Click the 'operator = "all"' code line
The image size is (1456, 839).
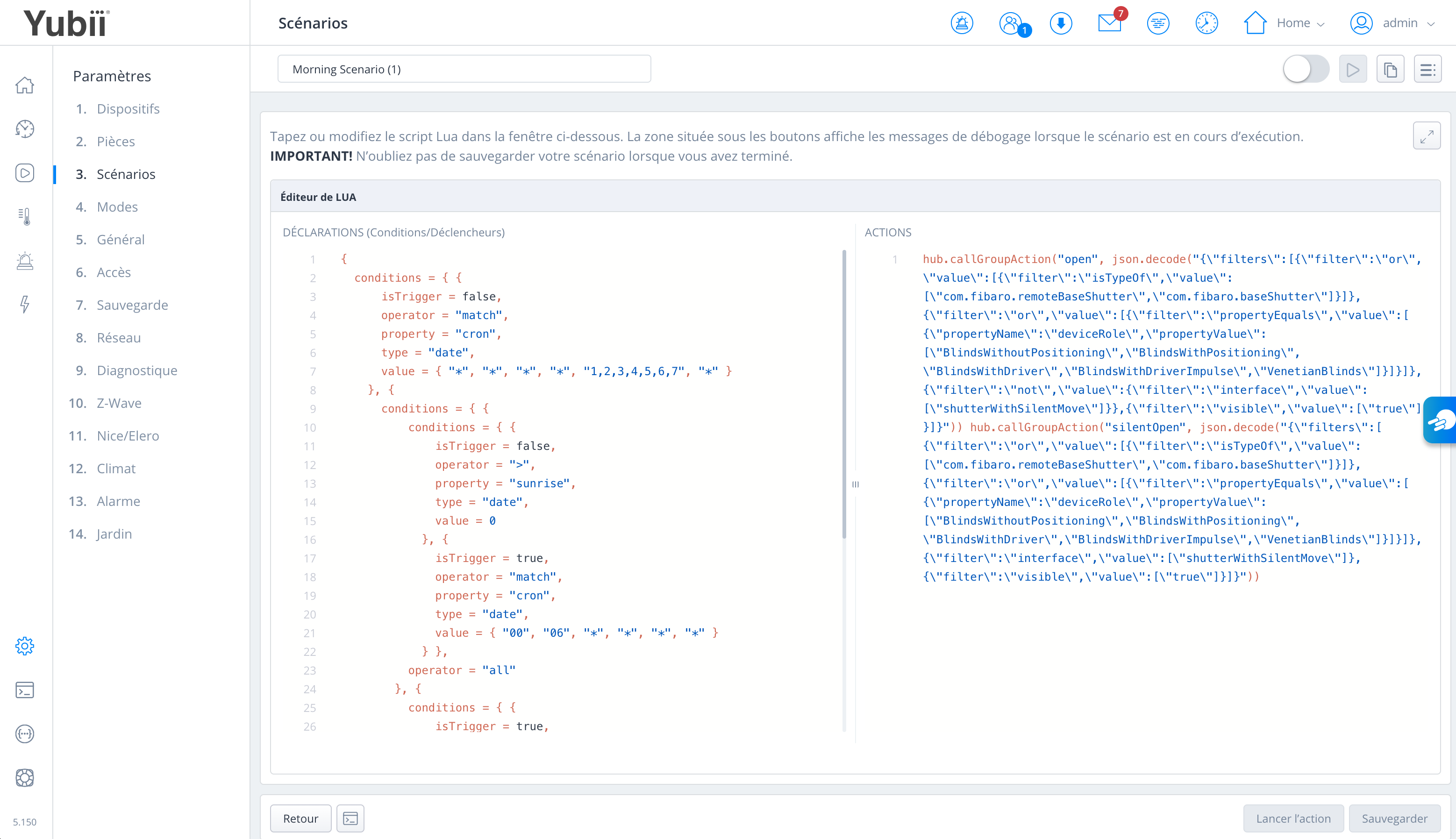point(462,670)
